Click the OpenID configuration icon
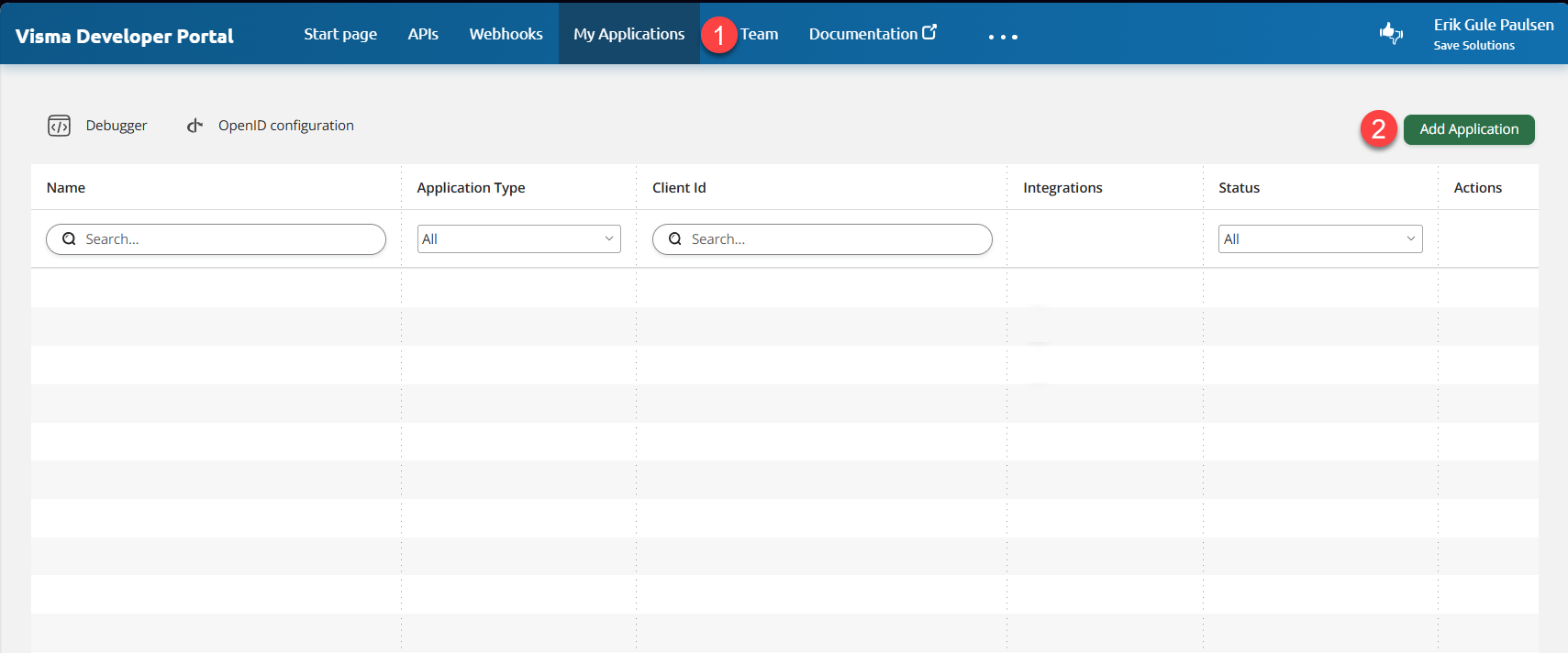The width and height of the screenshot is (1568, 653). click(x=195, y=126)
